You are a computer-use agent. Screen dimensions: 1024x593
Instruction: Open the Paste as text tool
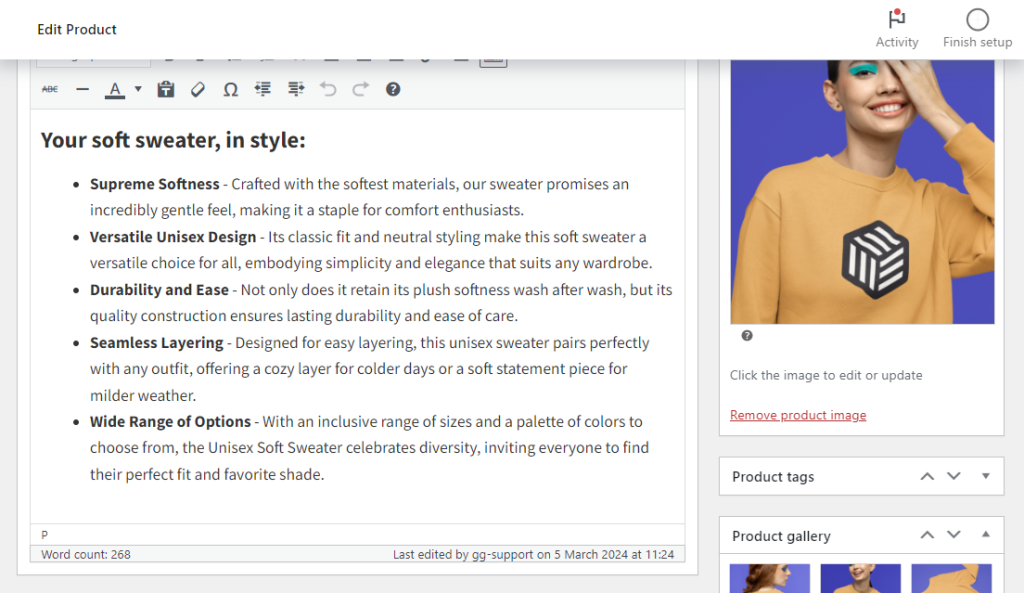165,89
